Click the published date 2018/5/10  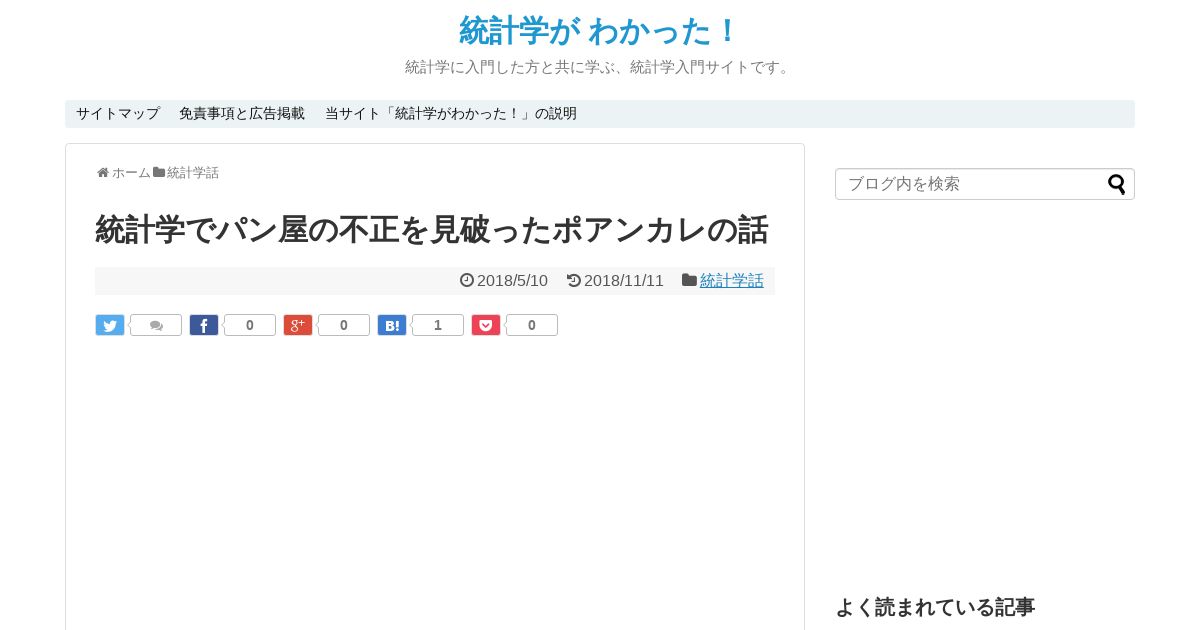(512, 281)
